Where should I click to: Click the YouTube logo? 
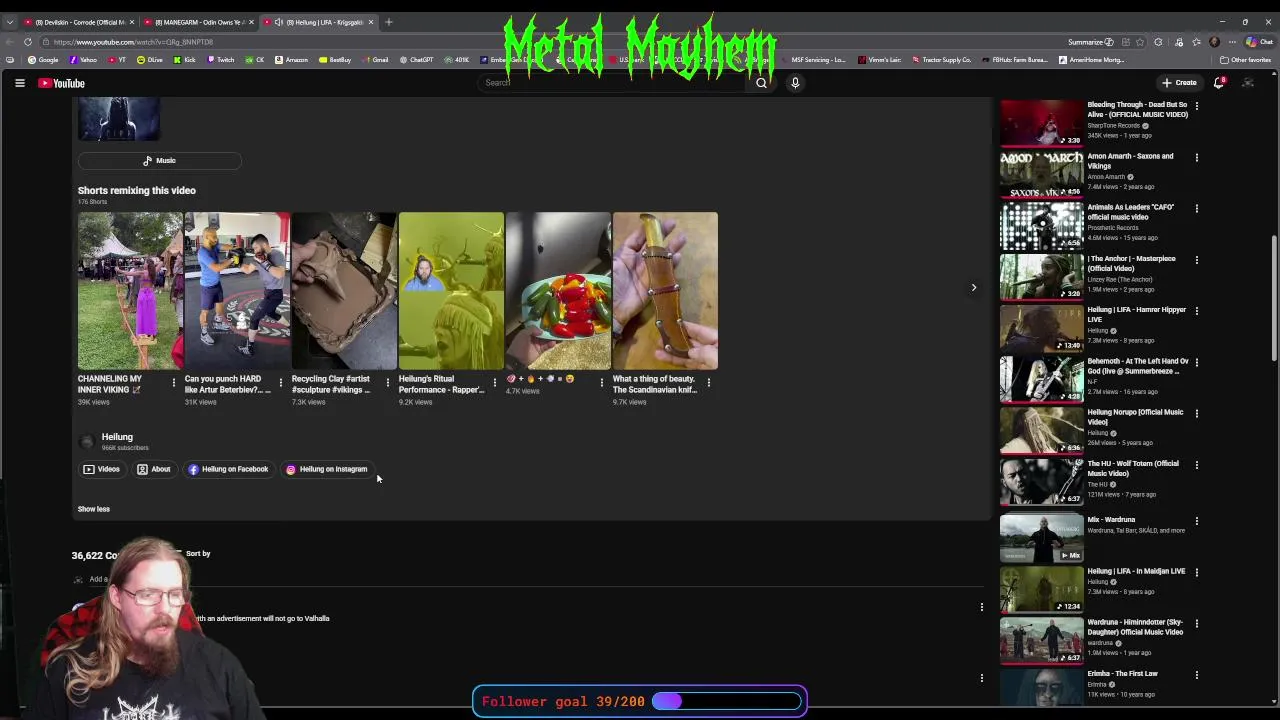(x=61, y=83)
